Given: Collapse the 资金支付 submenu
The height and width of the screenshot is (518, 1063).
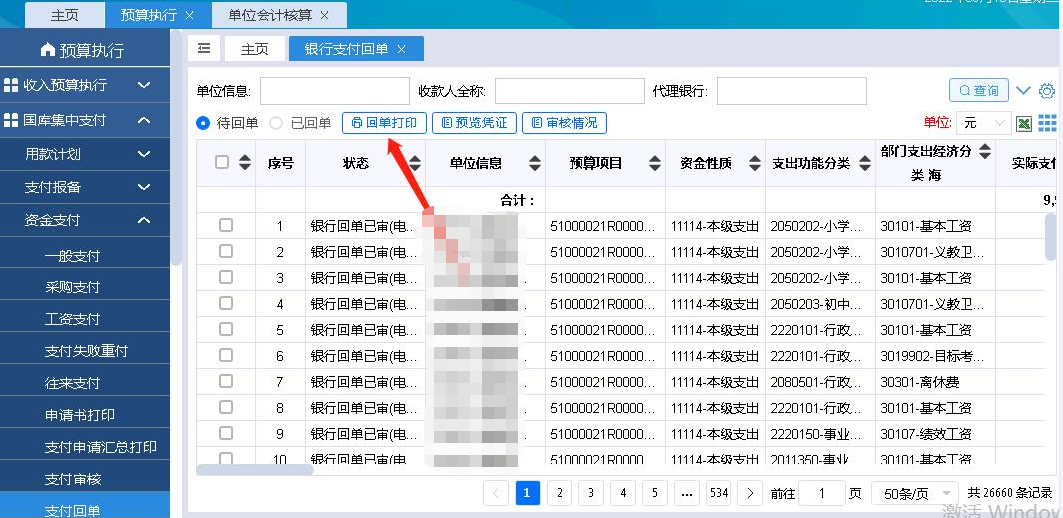Looking at the screenshot, I should coord(144,220).
